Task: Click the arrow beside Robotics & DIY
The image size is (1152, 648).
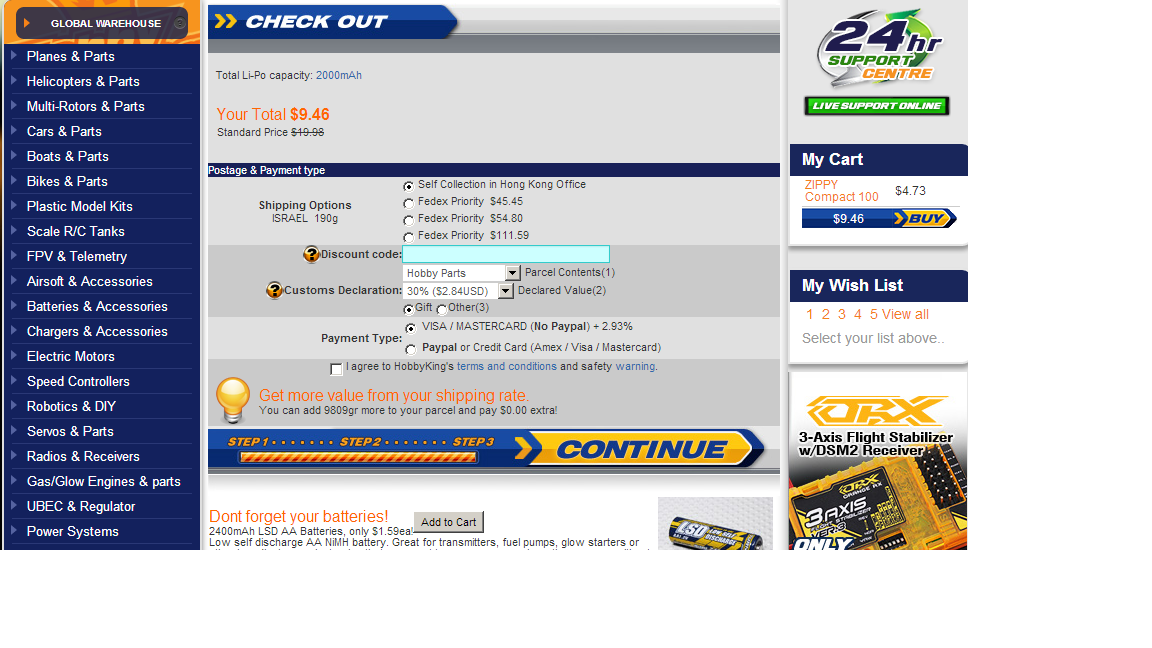Action: pos(14,405)
